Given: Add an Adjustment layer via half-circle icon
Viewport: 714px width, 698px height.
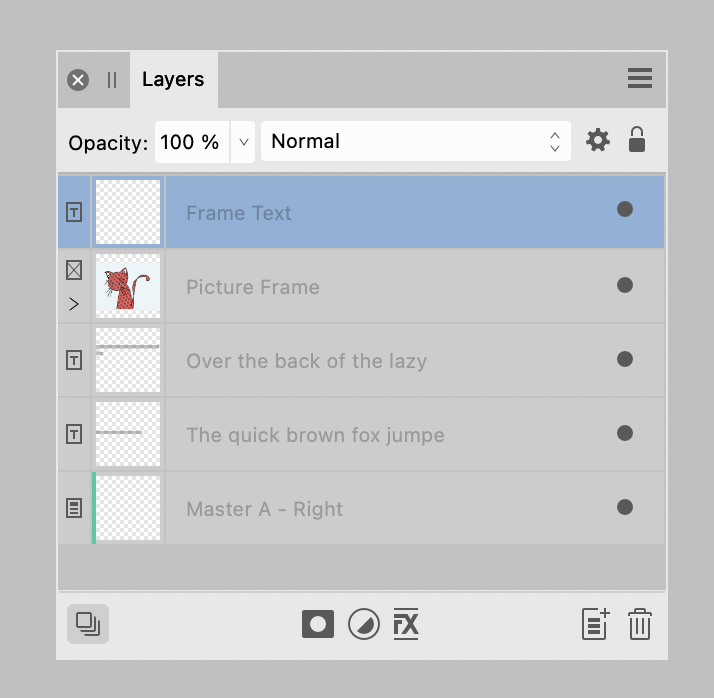Looking at the screenshot, I should (x=364, y=624).
